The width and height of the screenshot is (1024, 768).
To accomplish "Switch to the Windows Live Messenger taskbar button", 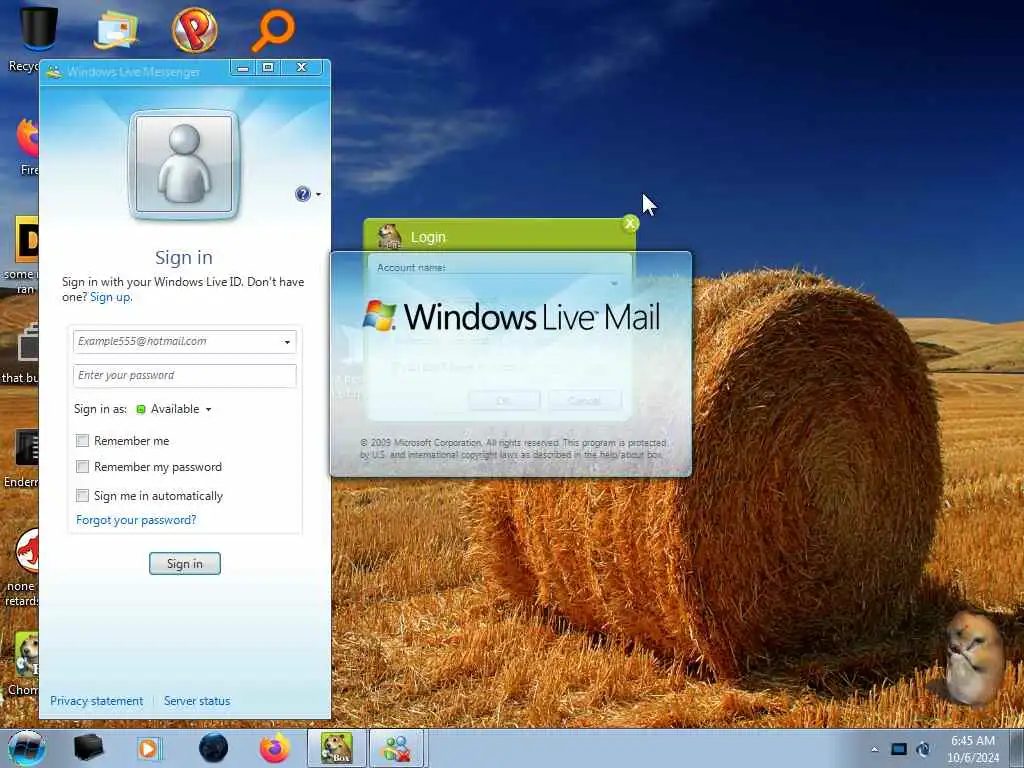I will tap(398, 748).
